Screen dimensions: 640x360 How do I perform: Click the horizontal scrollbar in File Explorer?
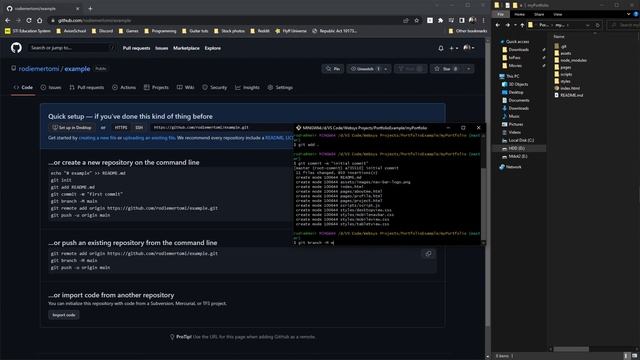pos(571,349)
